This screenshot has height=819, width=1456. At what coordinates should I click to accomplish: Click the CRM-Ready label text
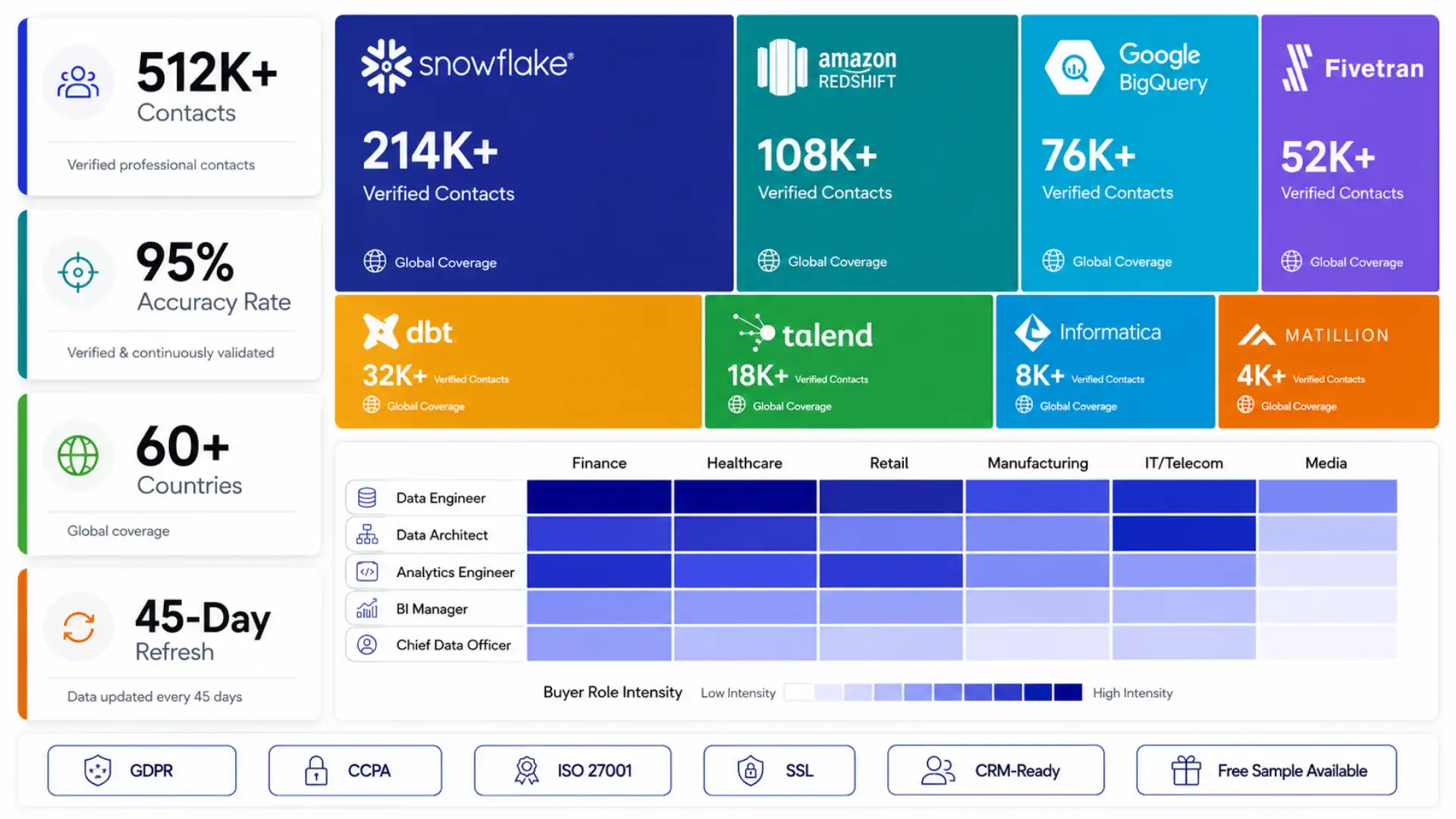[1017, 771]
